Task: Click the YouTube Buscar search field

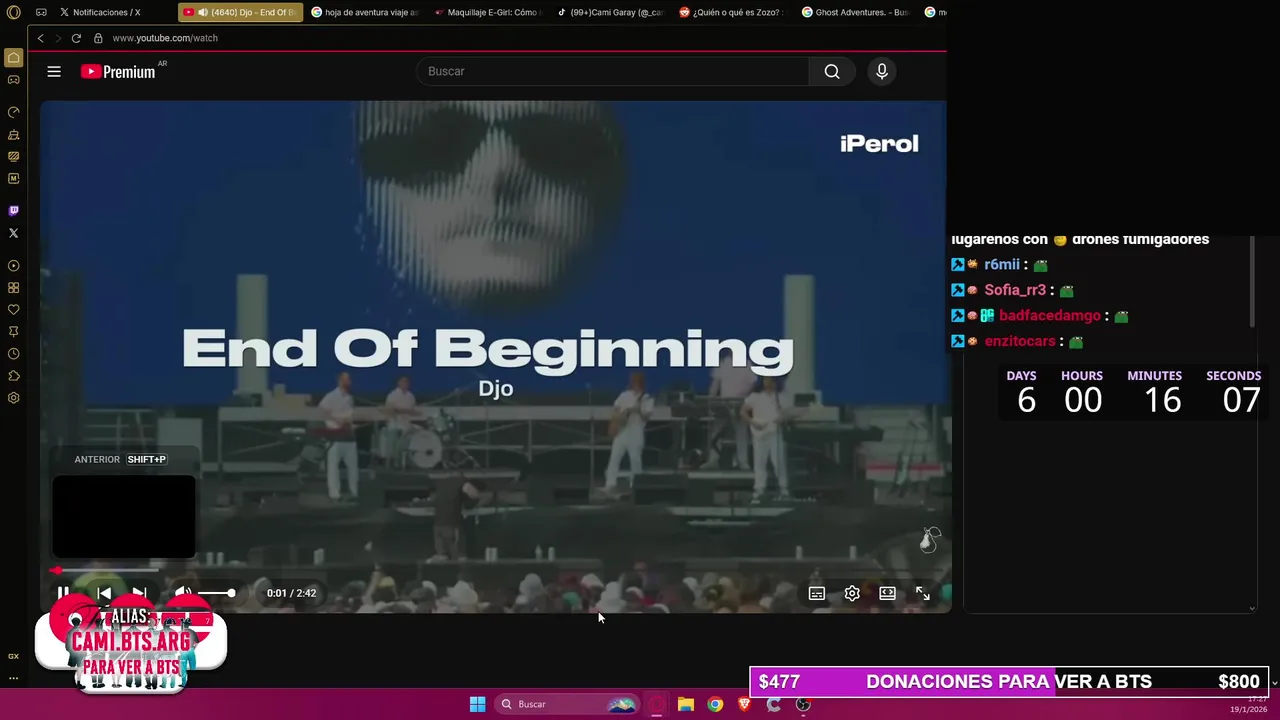Action: tap(612, 71)
